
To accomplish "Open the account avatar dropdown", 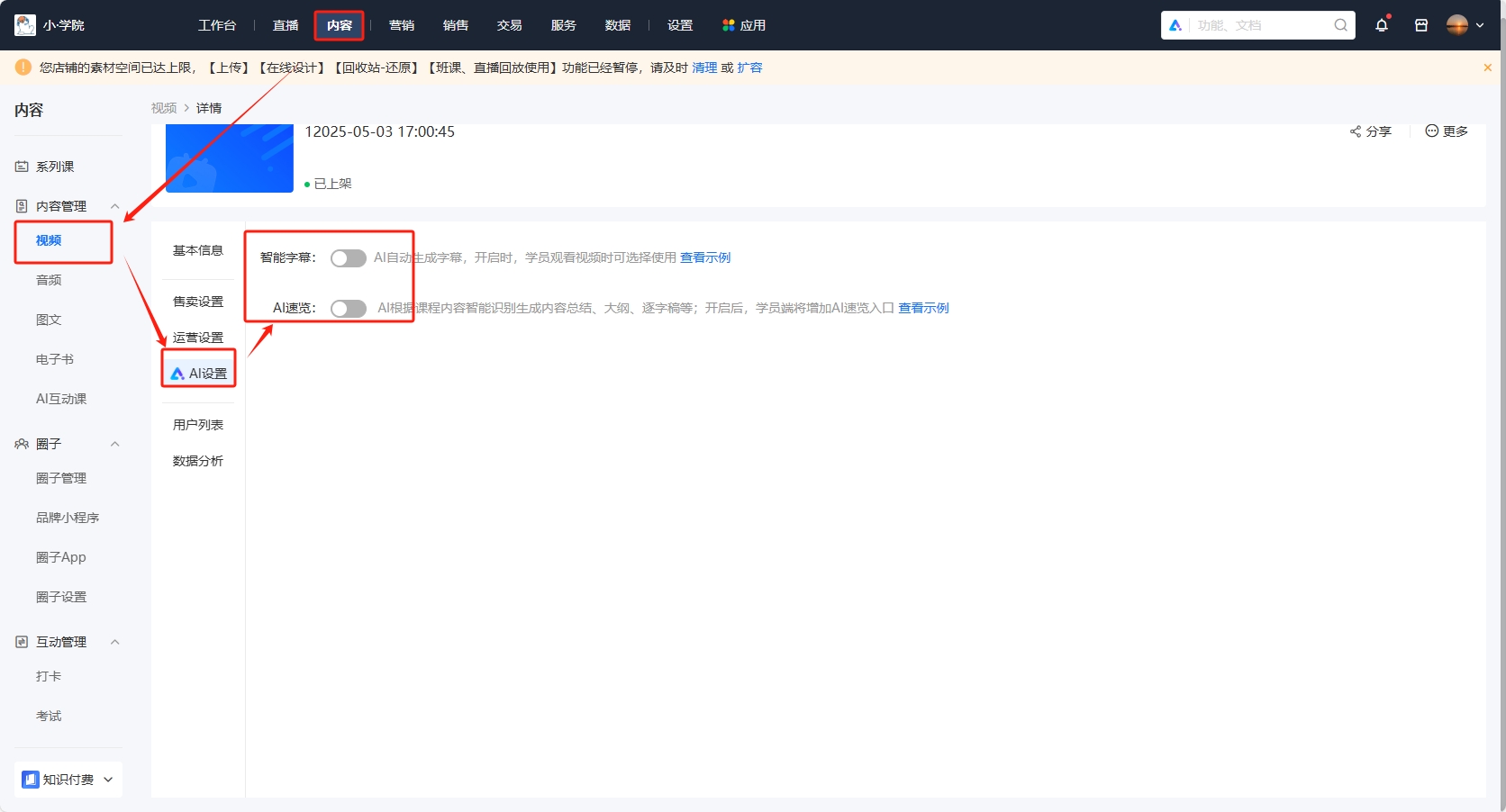I will (x=1462, y=25).
